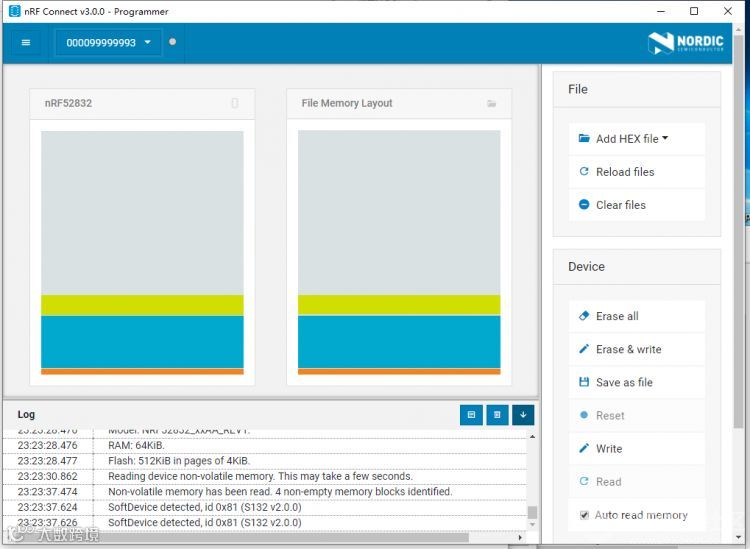Click timestamp 23:23:28.476 in log
Viewport: 750px width, 549px height.
(47, 445)
